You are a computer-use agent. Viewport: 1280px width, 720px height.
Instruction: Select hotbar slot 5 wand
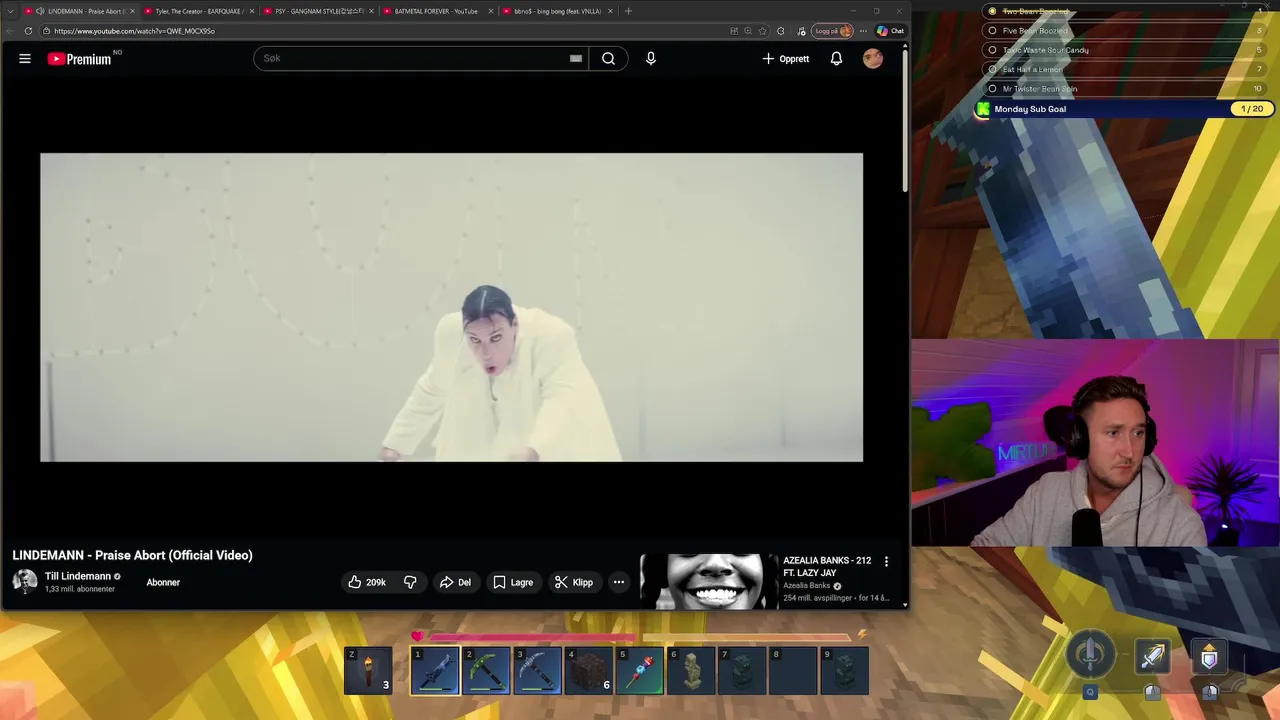pyautogui.click(x=640, y=671)
